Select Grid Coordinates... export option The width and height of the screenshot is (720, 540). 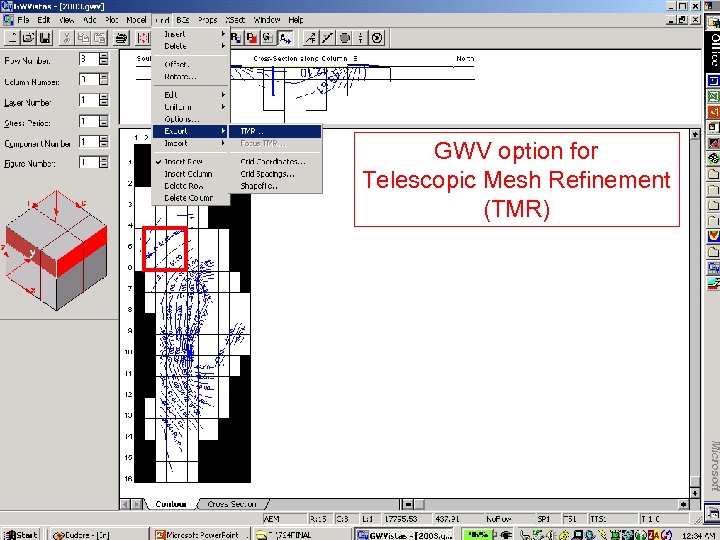coord(275,162)
